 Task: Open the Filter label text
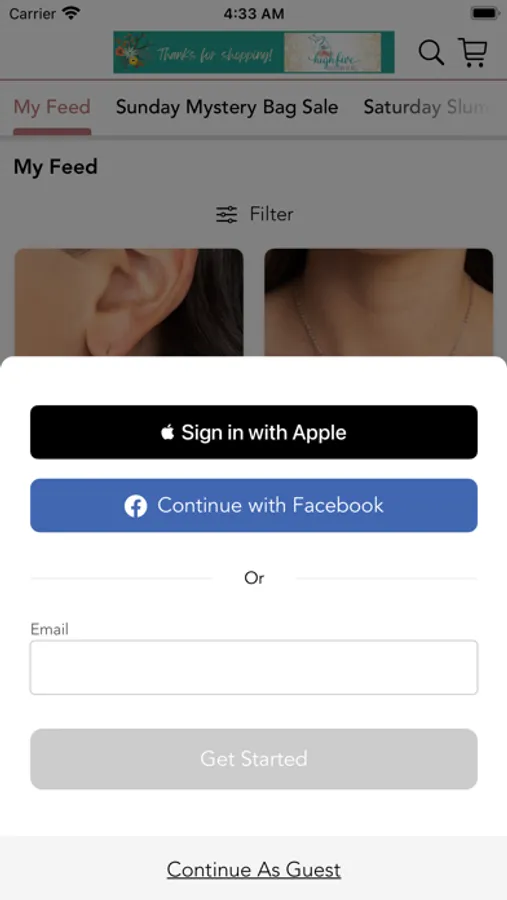point(271,214)
